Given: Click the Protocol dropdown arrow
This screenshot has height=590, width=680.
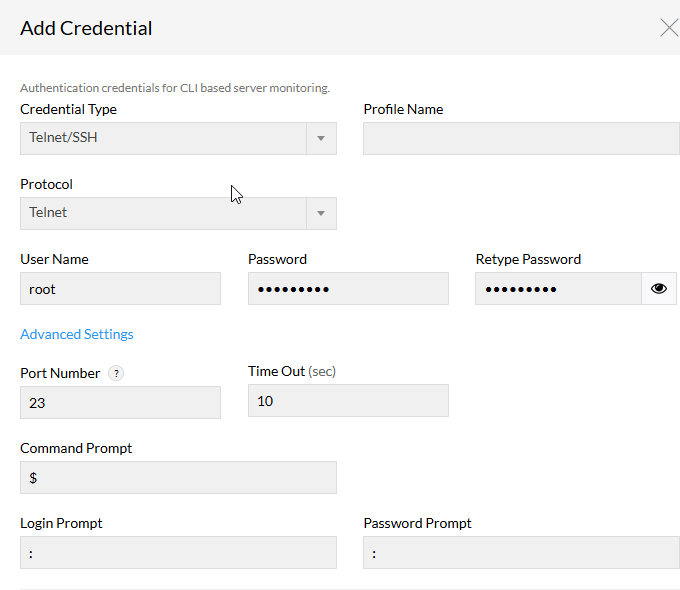Looking at the screenshot, I should pos(321,214).
